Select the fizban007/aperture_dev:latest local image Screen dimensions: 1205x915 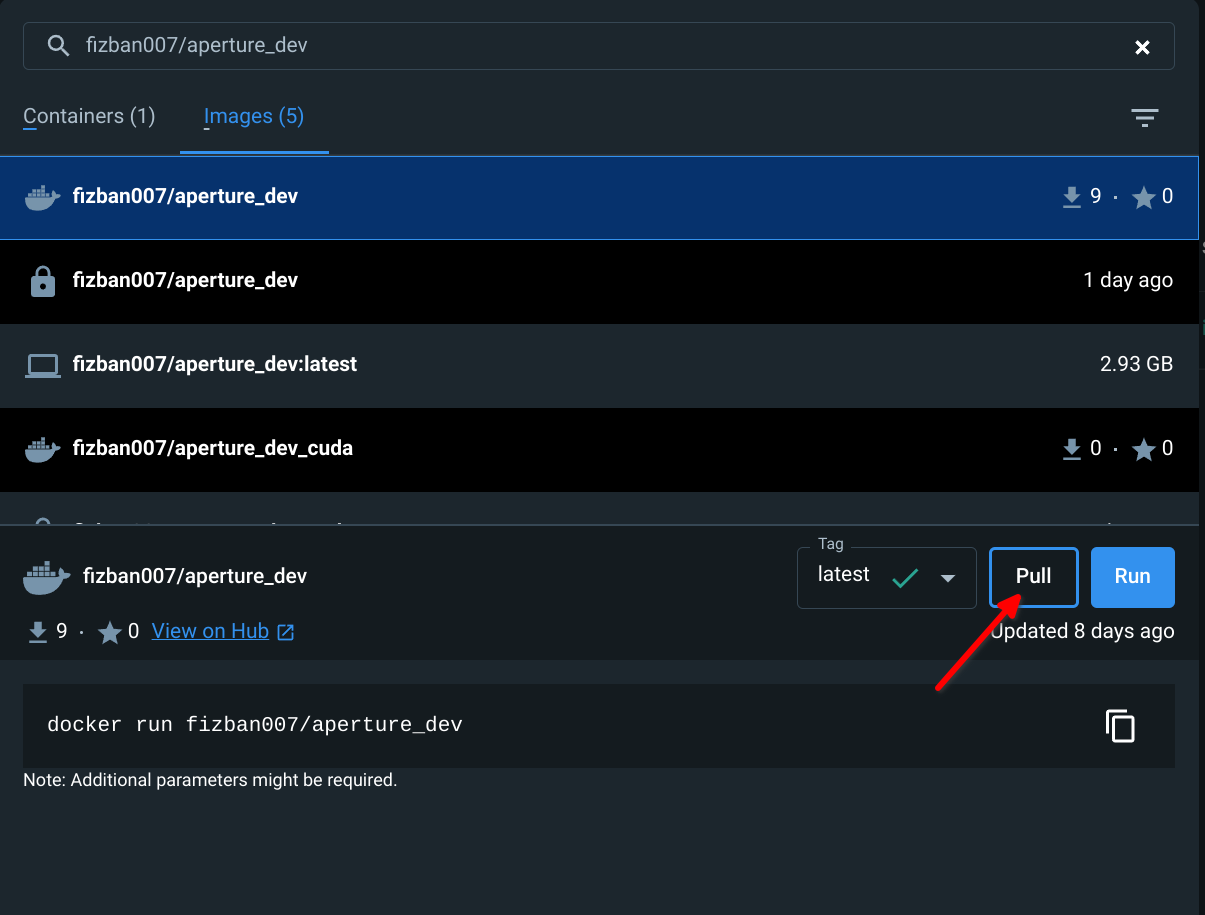[x=599, y=365]
